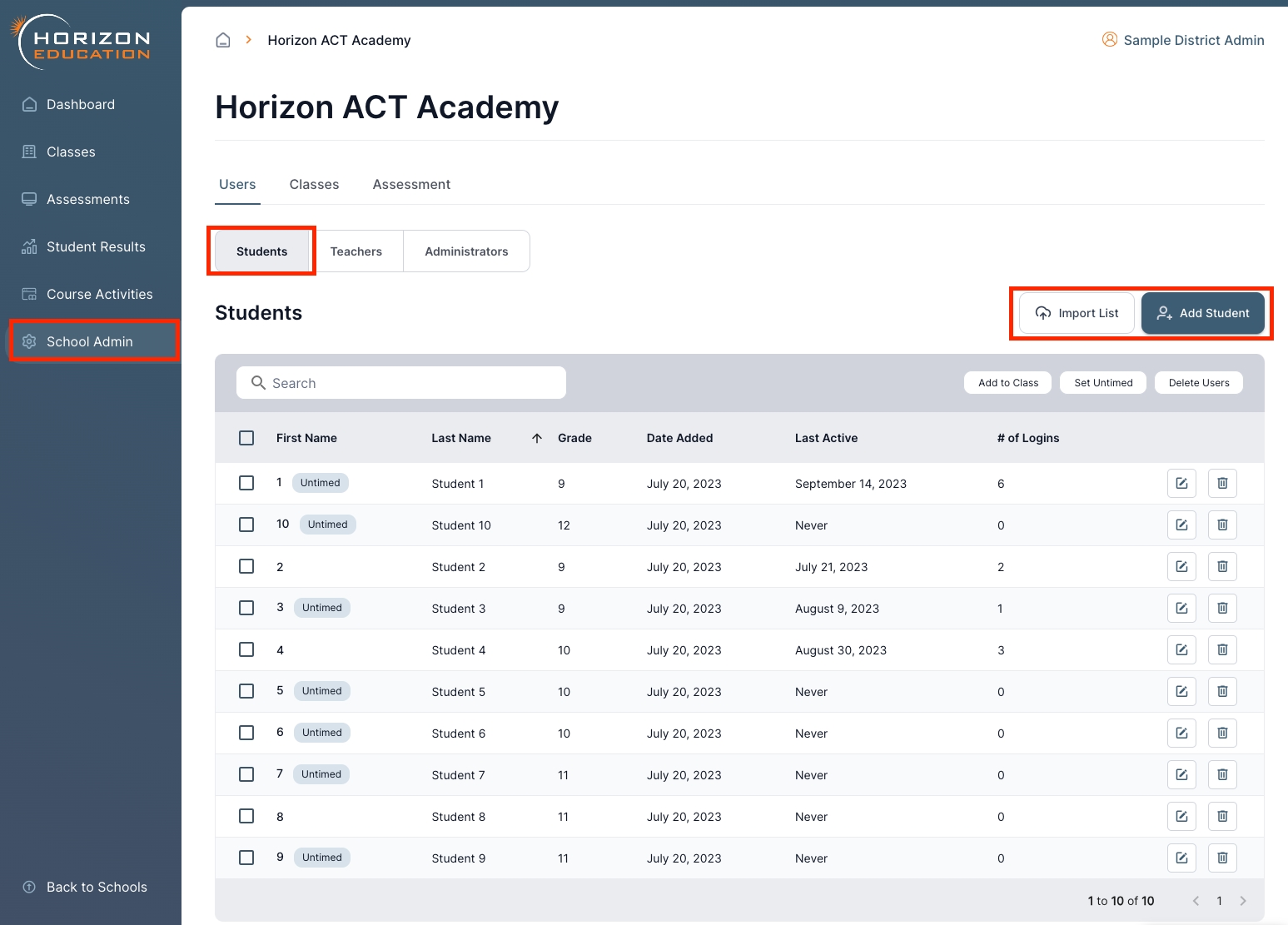Switch to the Teachers tab
The height and width of the screenshot is (925, 1288).
[x=356, y=251]
